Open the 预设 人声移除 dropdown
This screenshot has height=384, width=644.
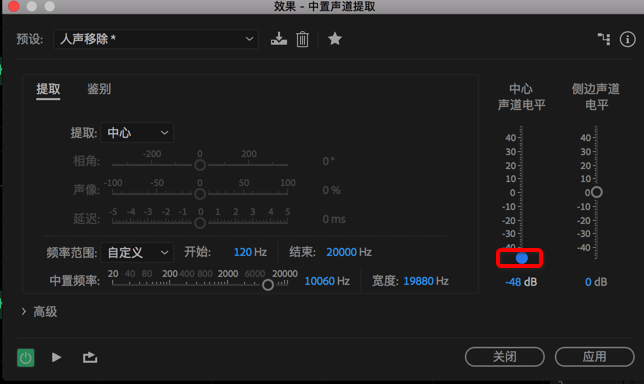pyautogui.click(x=156, y=39)
